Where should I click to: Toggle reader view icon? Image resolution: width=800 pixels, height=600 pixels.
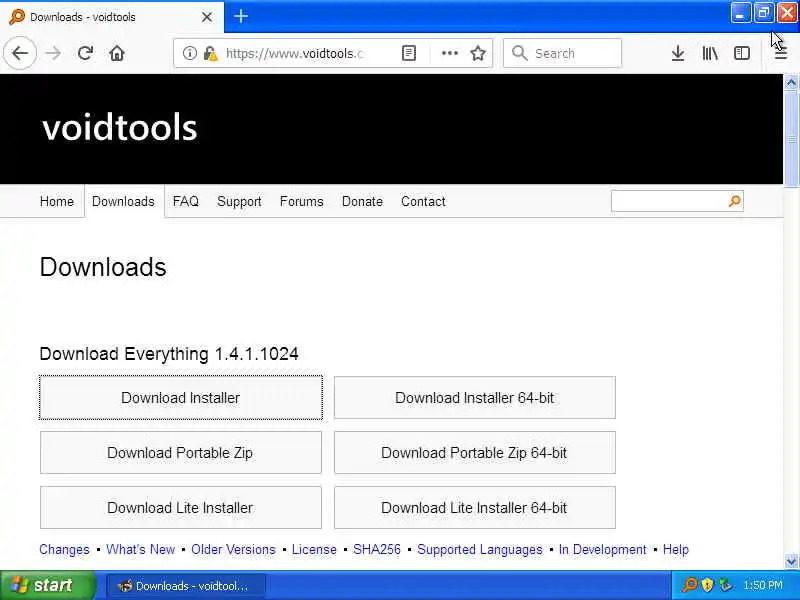coord(409,53)
